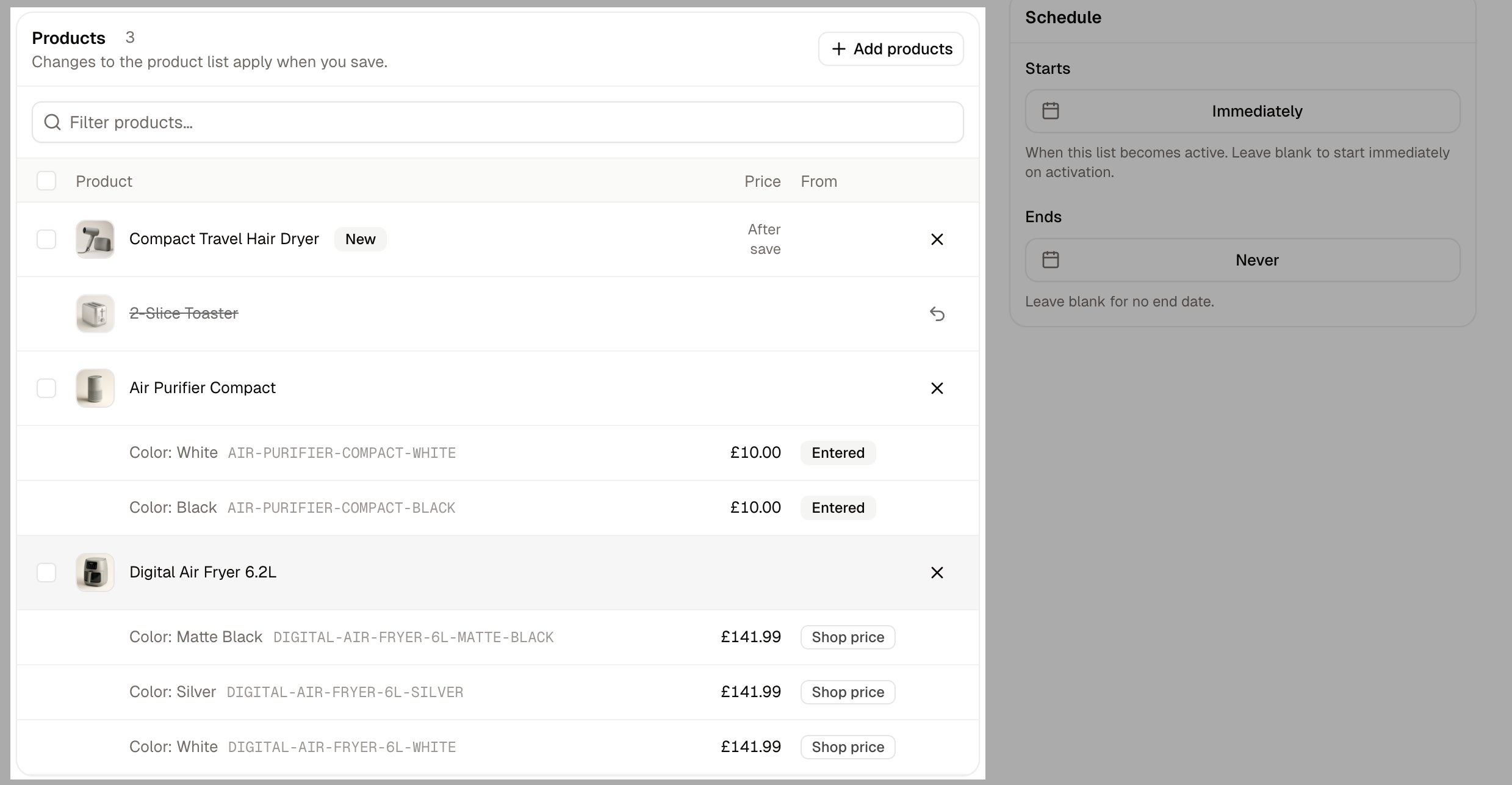This screenshot has height=785, width=1512.
Task: Remove Compact Travel Hair Dryer with X icon
Action: click(937, 239)
